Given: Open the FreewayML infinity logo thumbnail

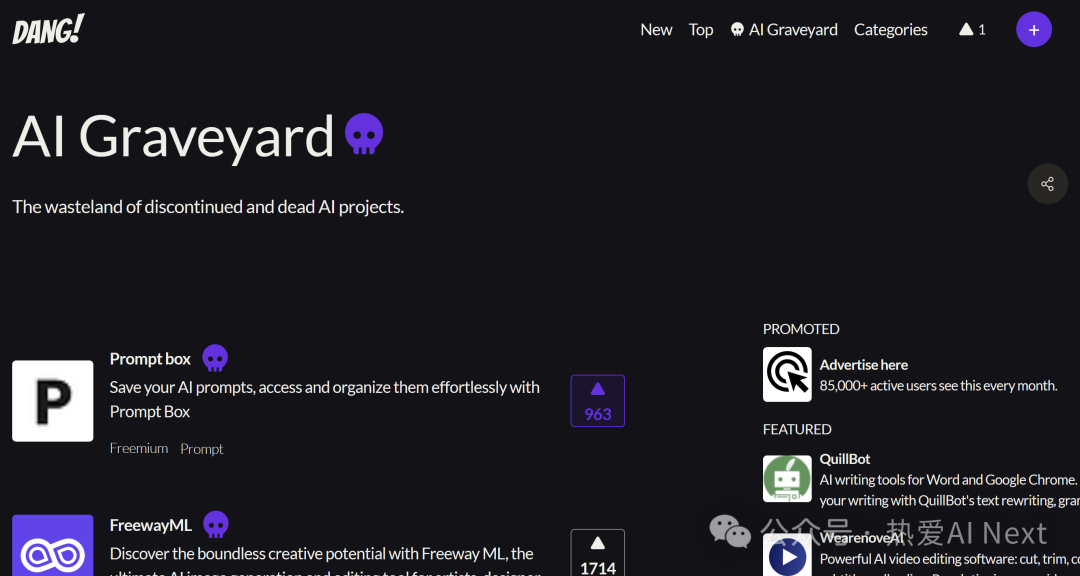Looking at the screenshot, I should tap(52, 545).
